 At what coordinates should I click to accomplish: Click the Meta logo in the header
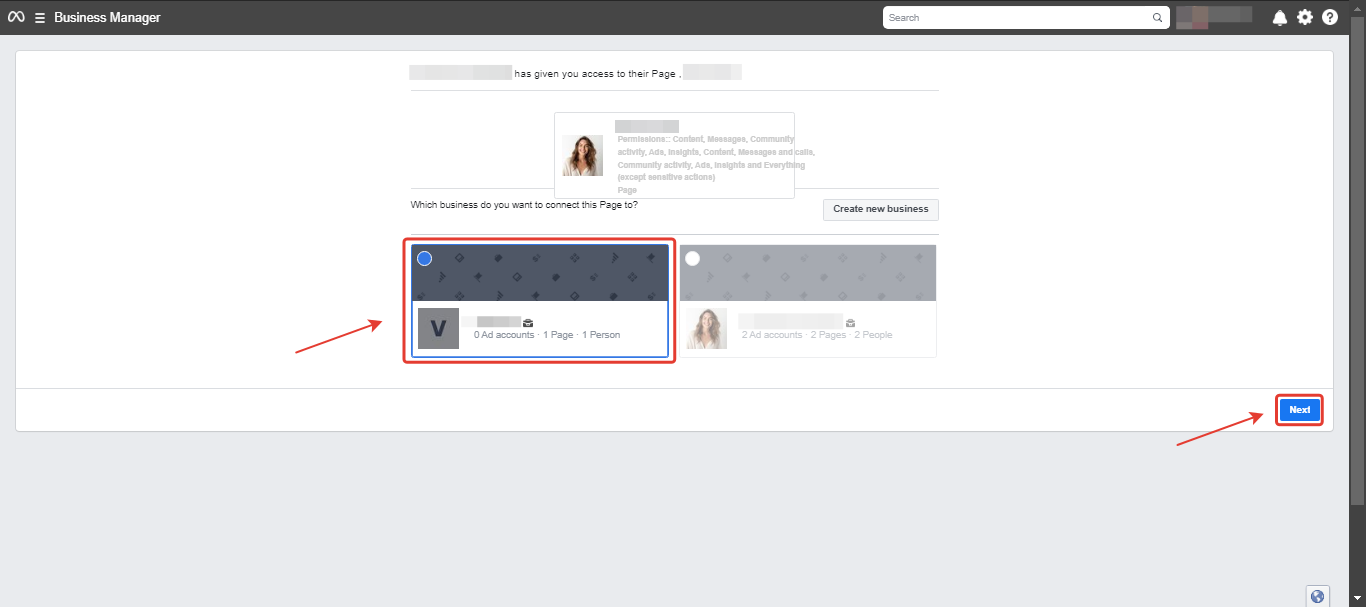pos(16,17)
